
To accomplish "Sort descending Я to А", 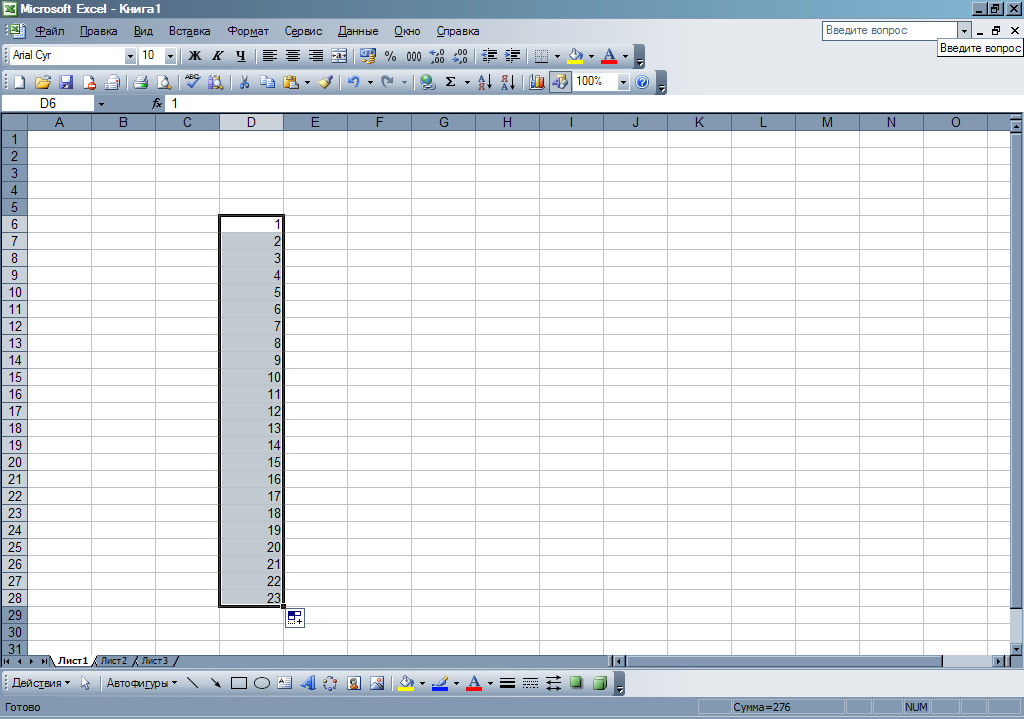I will (x=508, y=82).
